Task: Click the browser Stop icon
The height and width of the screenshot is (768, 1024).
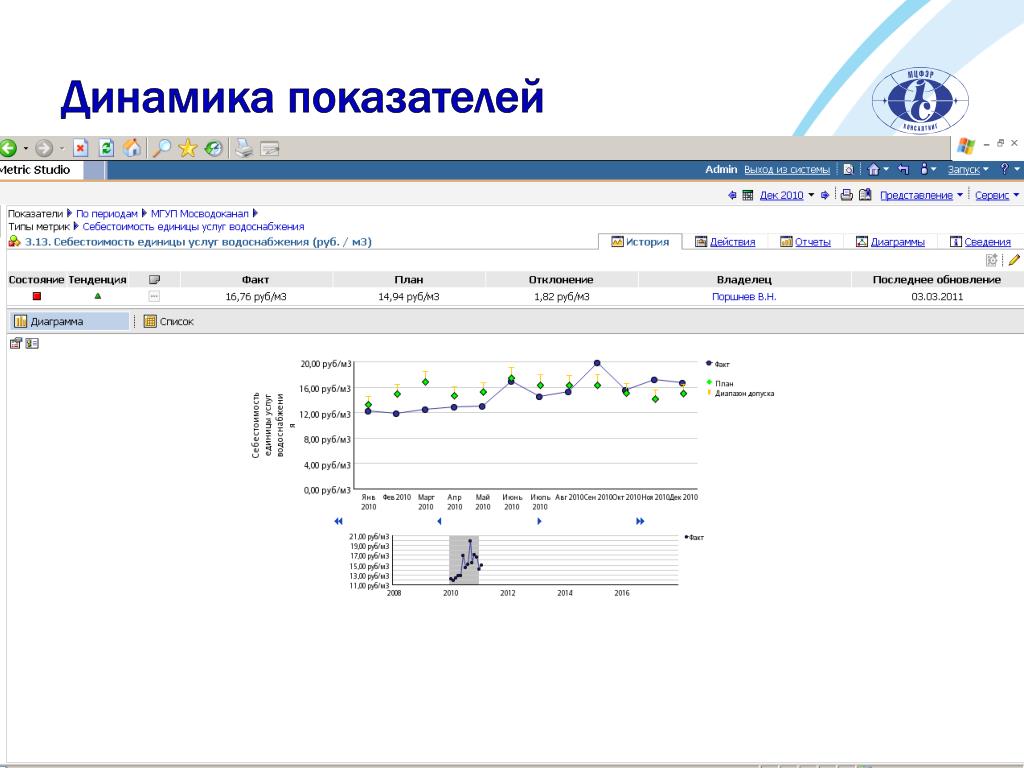Action: coord(81,148)
